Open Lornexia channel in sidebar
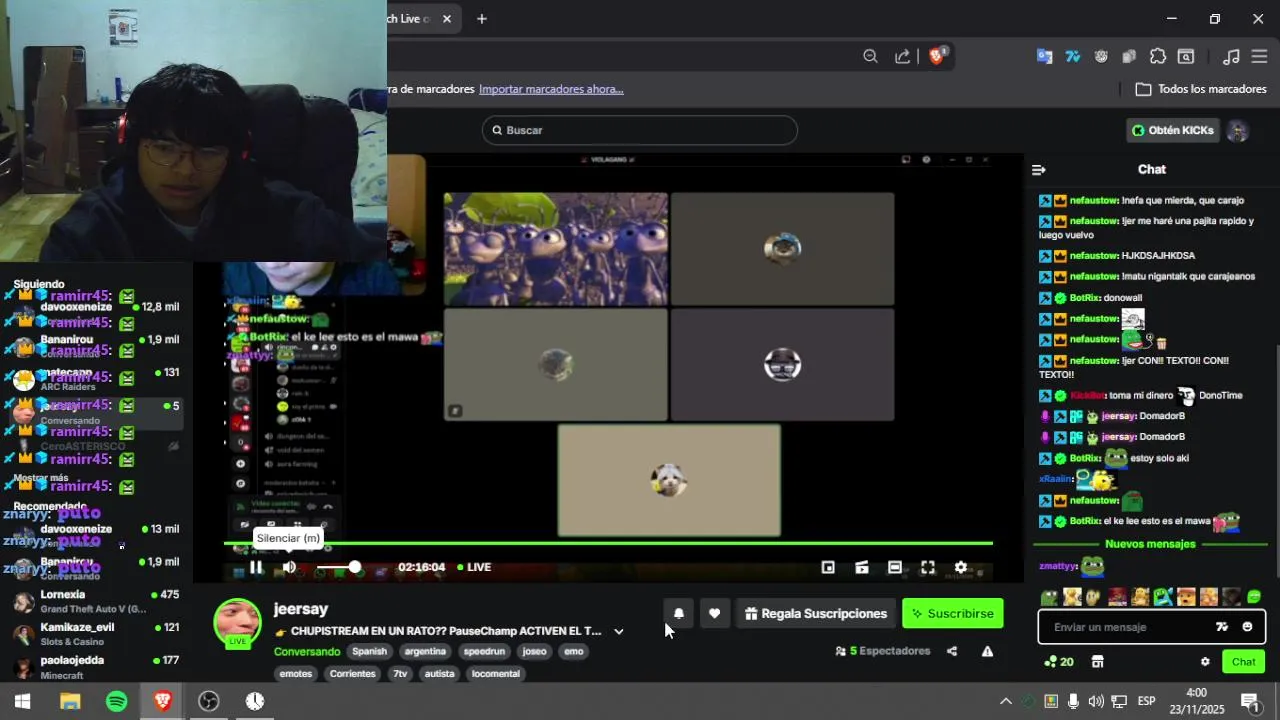Image resolution: width=1280 pixels, height=720 pixels. [95, 601]
